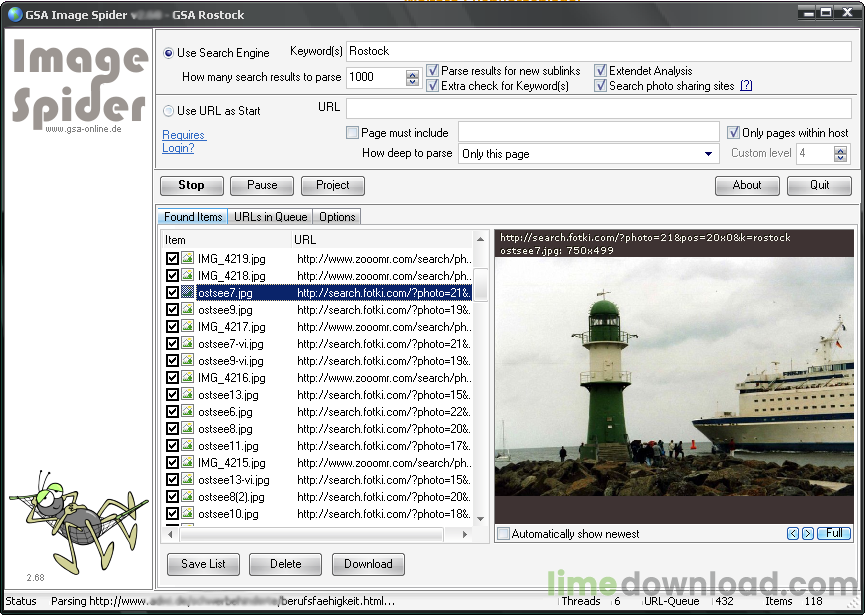Image resolution: width=865 pixels, height=615 pixels.
Task: Click image icon next to IMG_4219.jpg
Action: [x=188, y=259]
